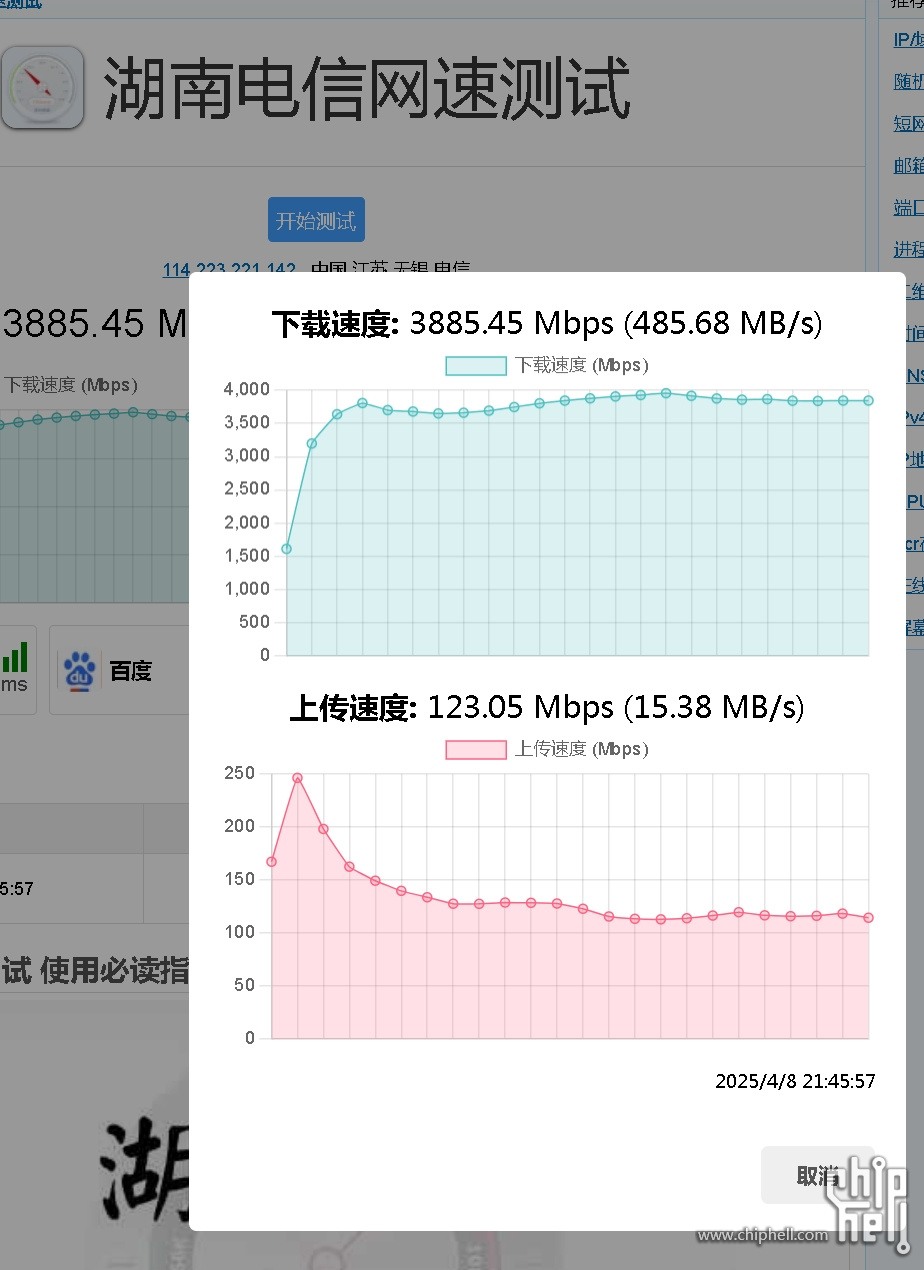Click the 1,000 axis label on download chart
Screen dimensions: 924x1270
tap(248, 589)
